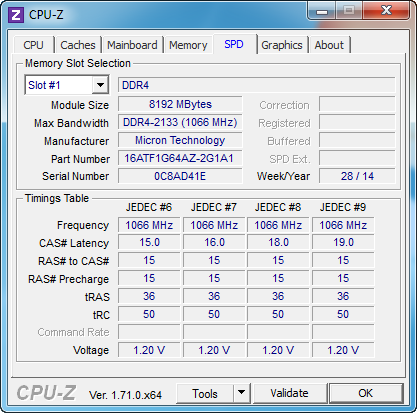Click the disabled maximize window icon

click(x=349, y=11)
